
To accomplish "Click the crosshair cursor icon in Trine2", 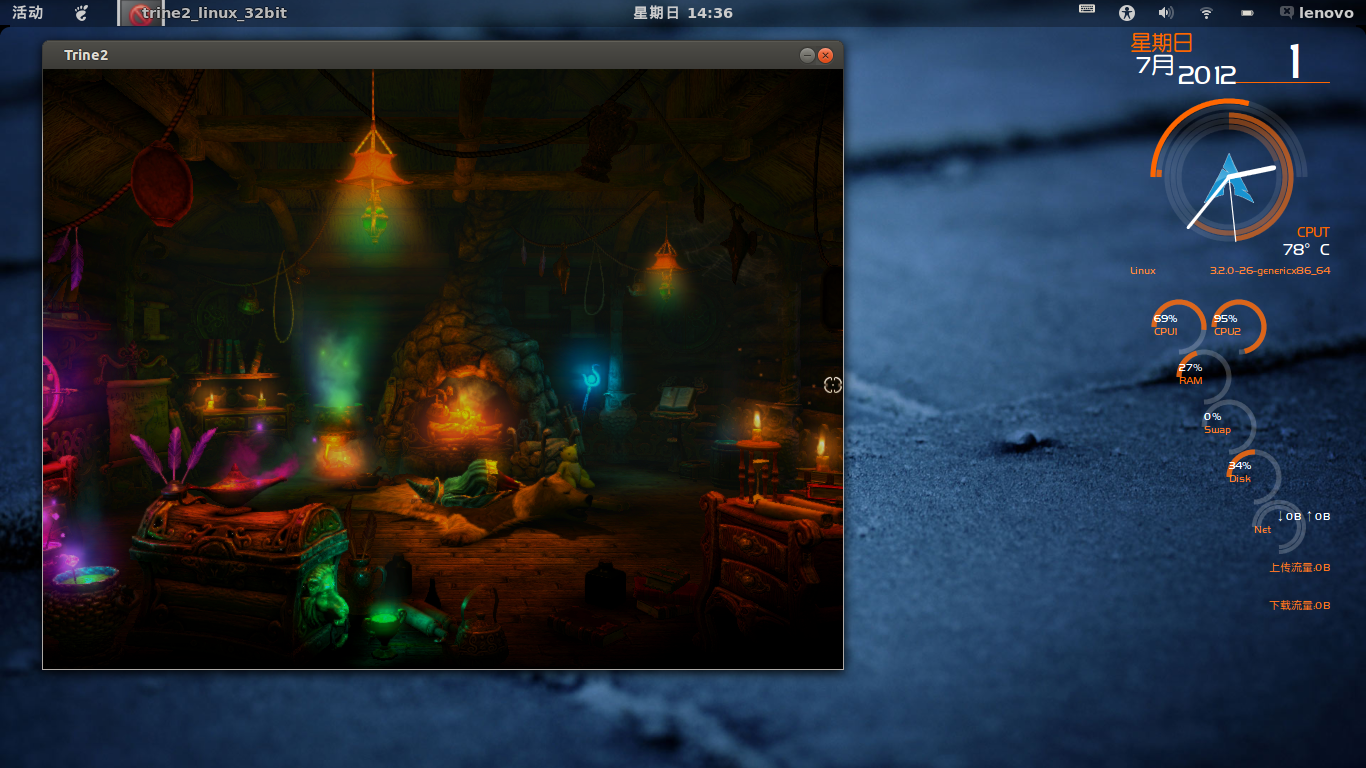I will click(833, 385).
